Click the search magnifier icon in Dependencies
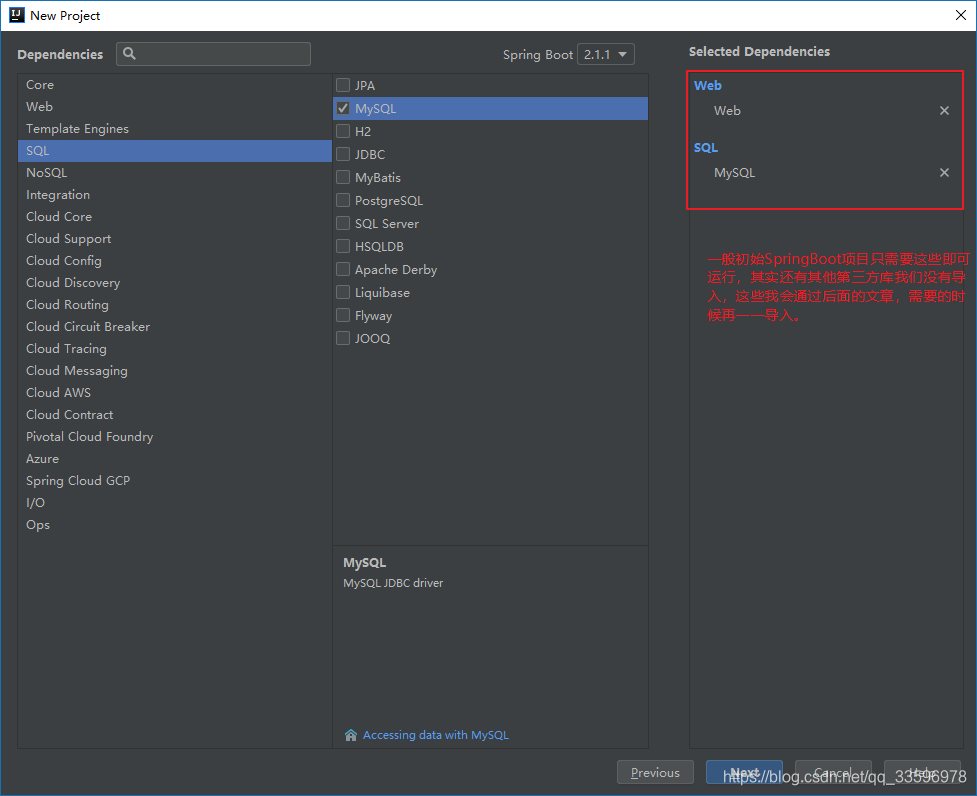The image size is (977, 796). click(x=129, y=54)
